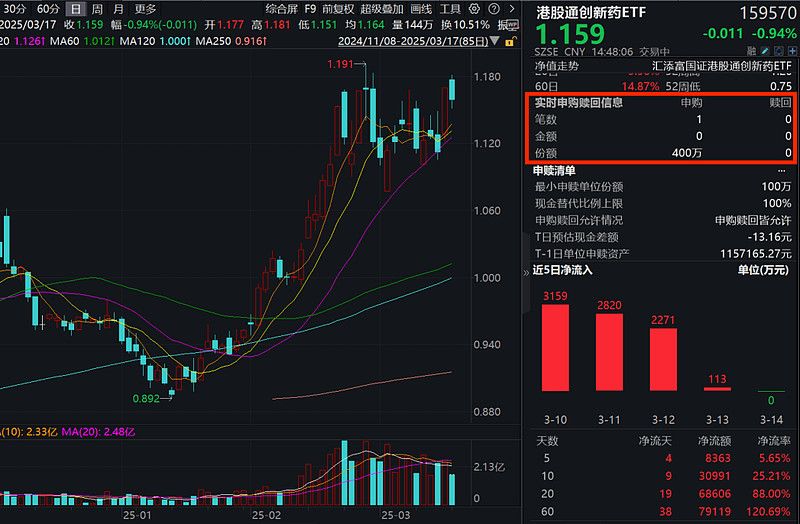Select the 月 monthly chart period
The width and height of the screenshot is (800, 524).
[118, 9]
